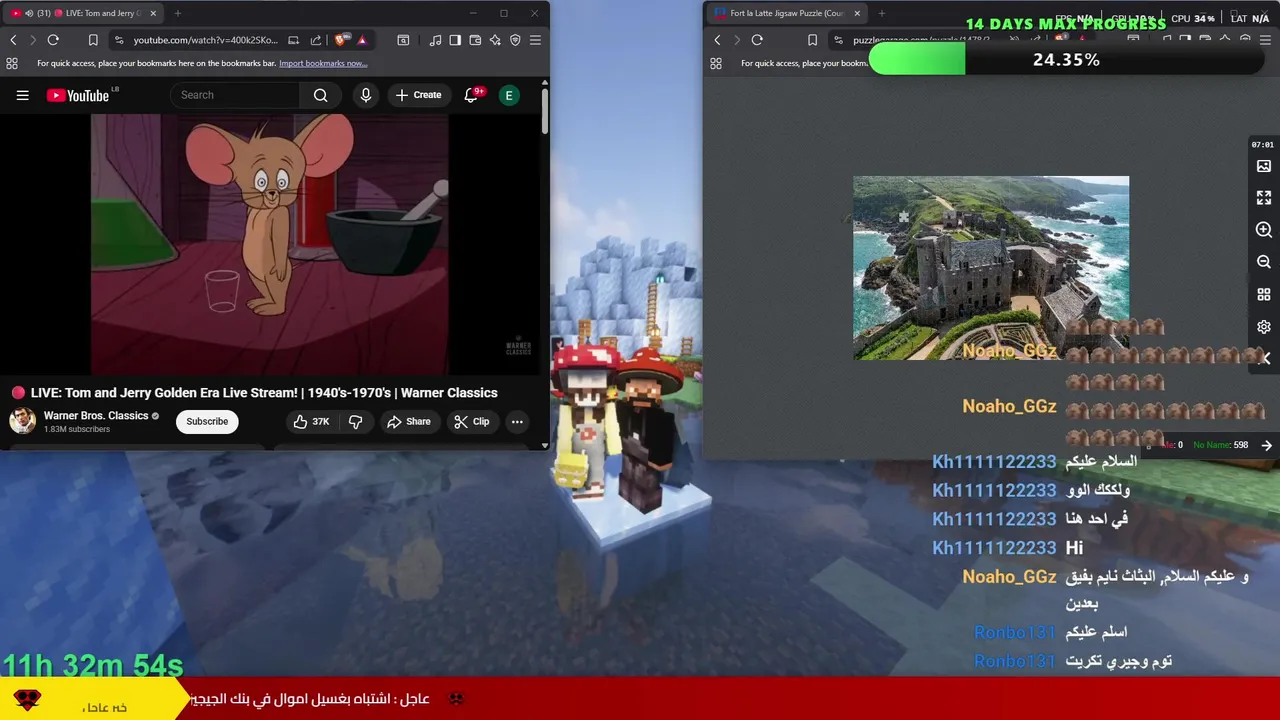
Task: Go back in the YouTube browser window
Action: point(13,40)
